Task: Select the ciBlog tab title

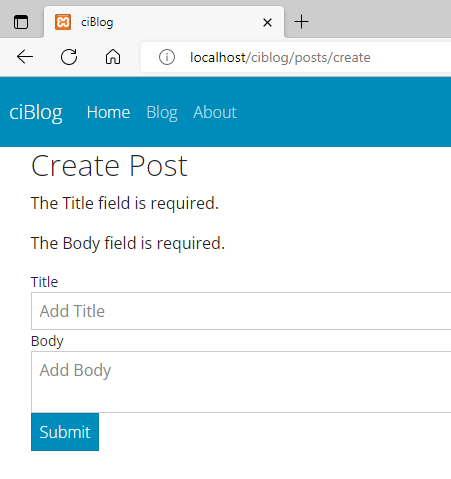Action: coord(97,22)
